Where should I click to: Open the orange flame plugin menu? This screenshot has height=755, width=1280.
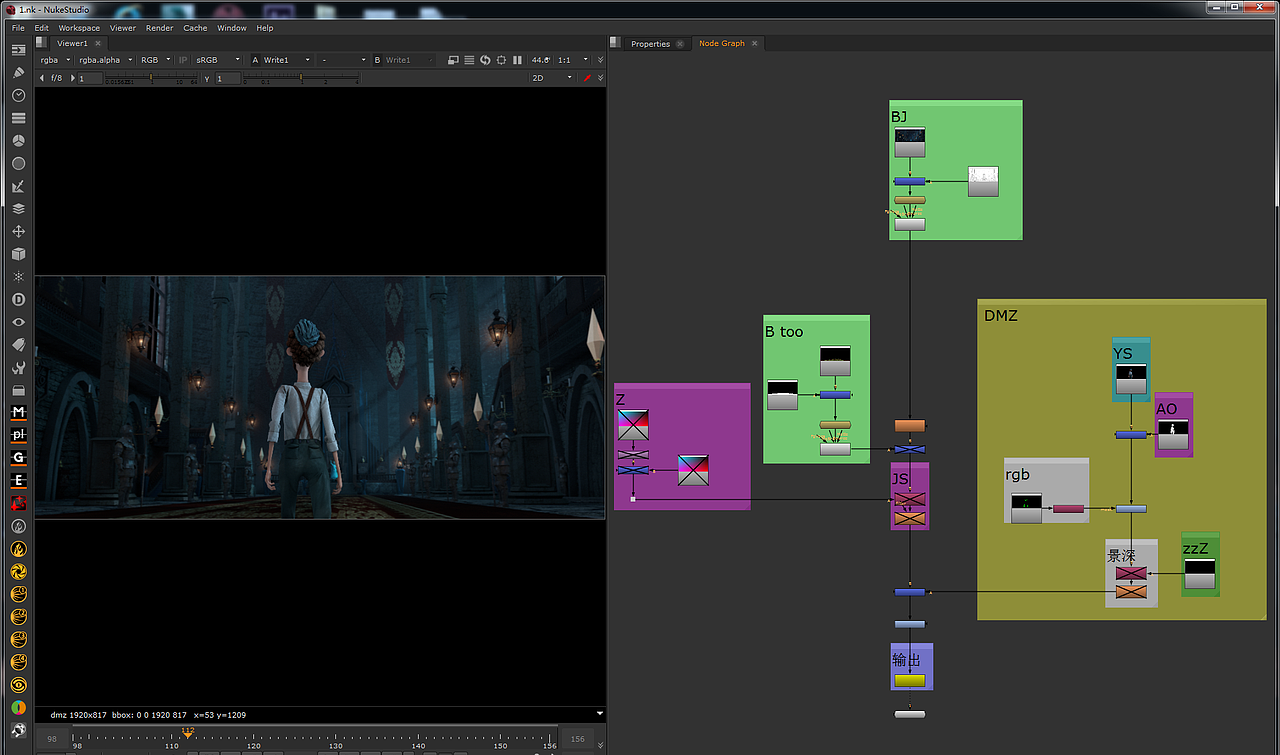coord(18,548)
